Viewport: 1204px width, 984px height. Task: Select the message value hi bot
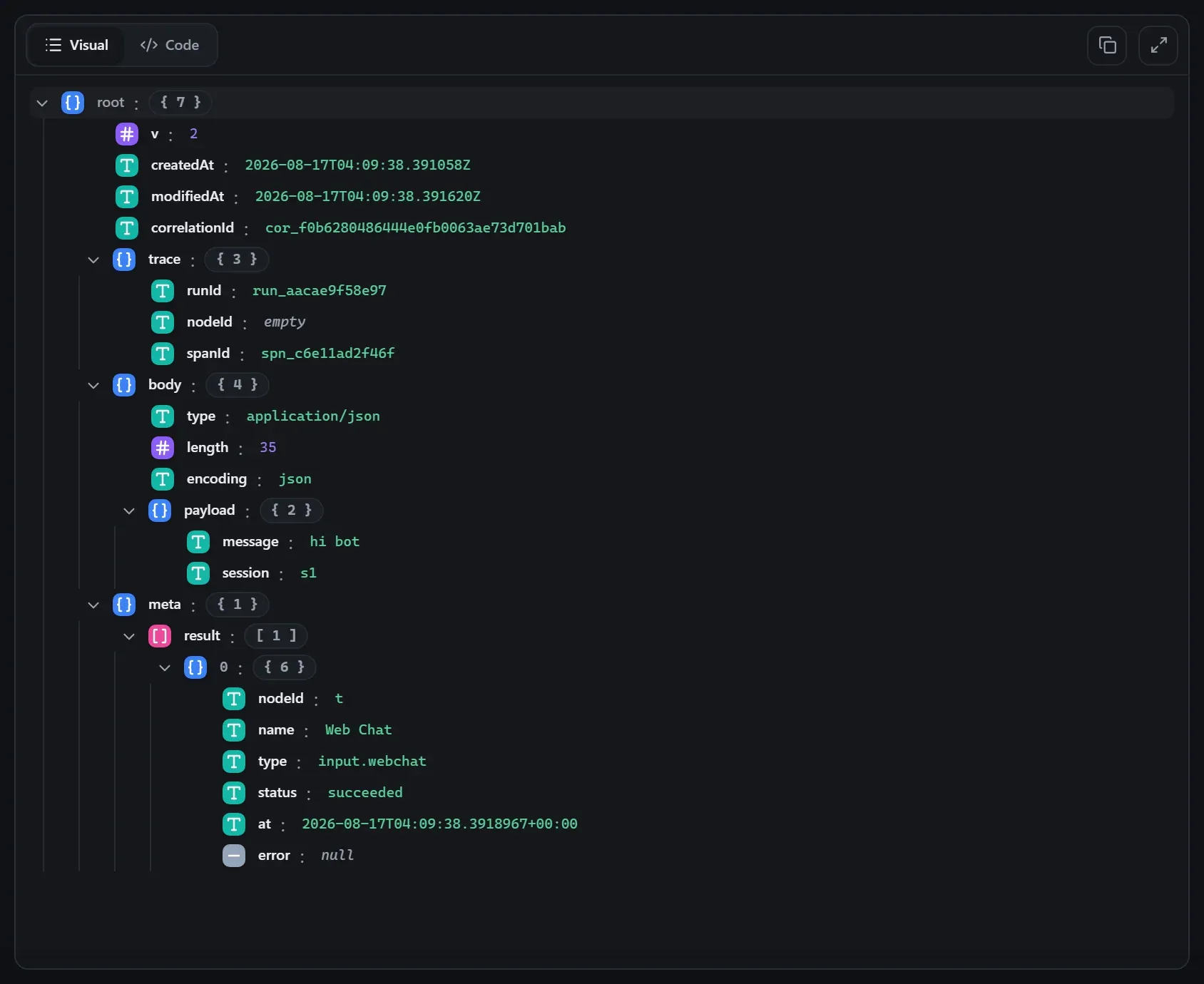tap(335, 542)
